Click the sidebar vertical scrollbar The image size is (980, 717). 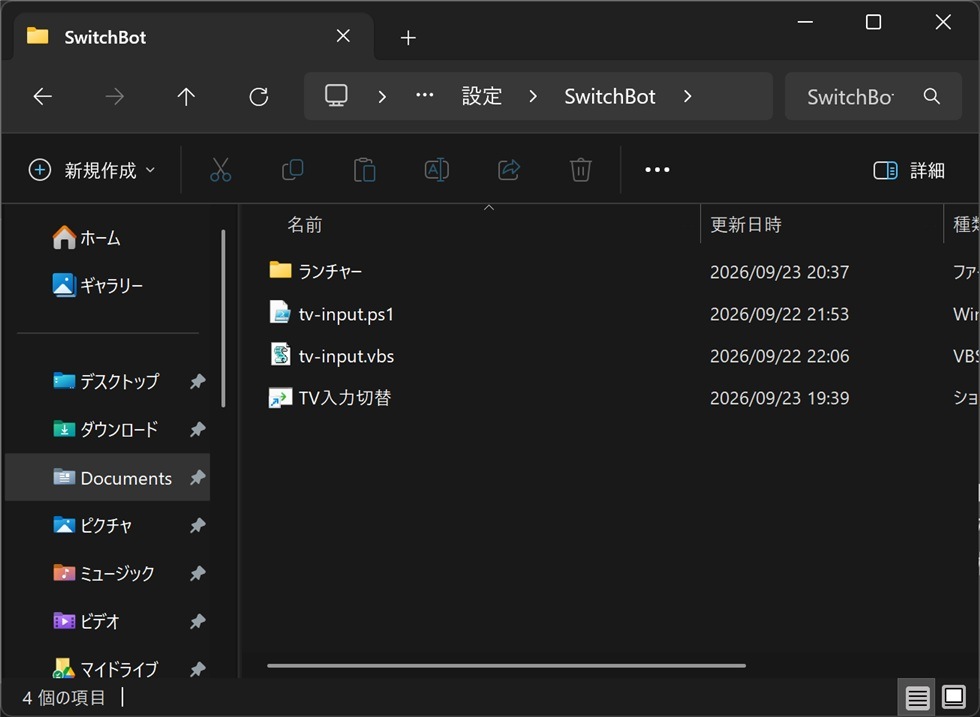pyautogui.click(x=223, y=319)
